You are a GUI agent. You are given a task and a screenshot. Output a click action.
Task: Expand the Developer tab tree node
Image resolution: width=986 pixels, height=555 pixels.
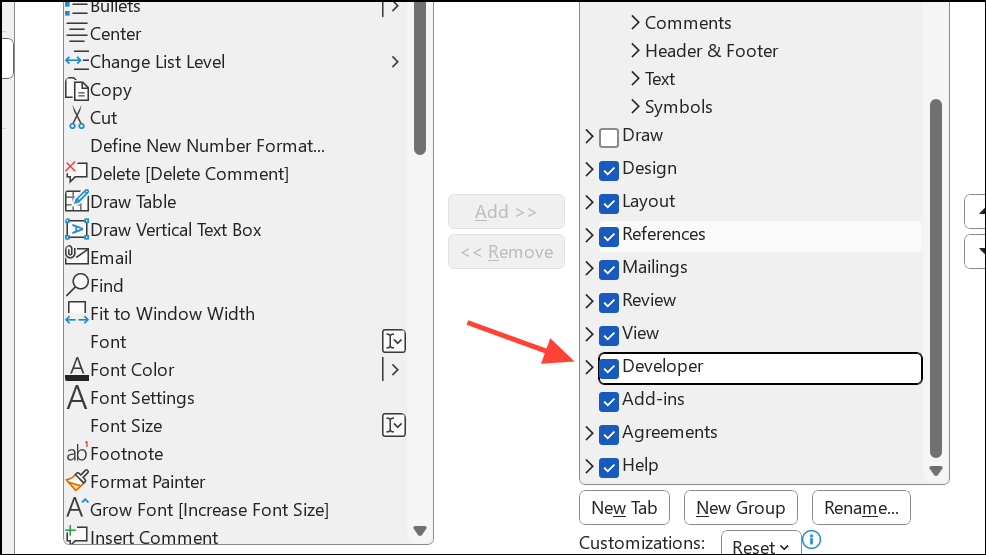(589, 367)
